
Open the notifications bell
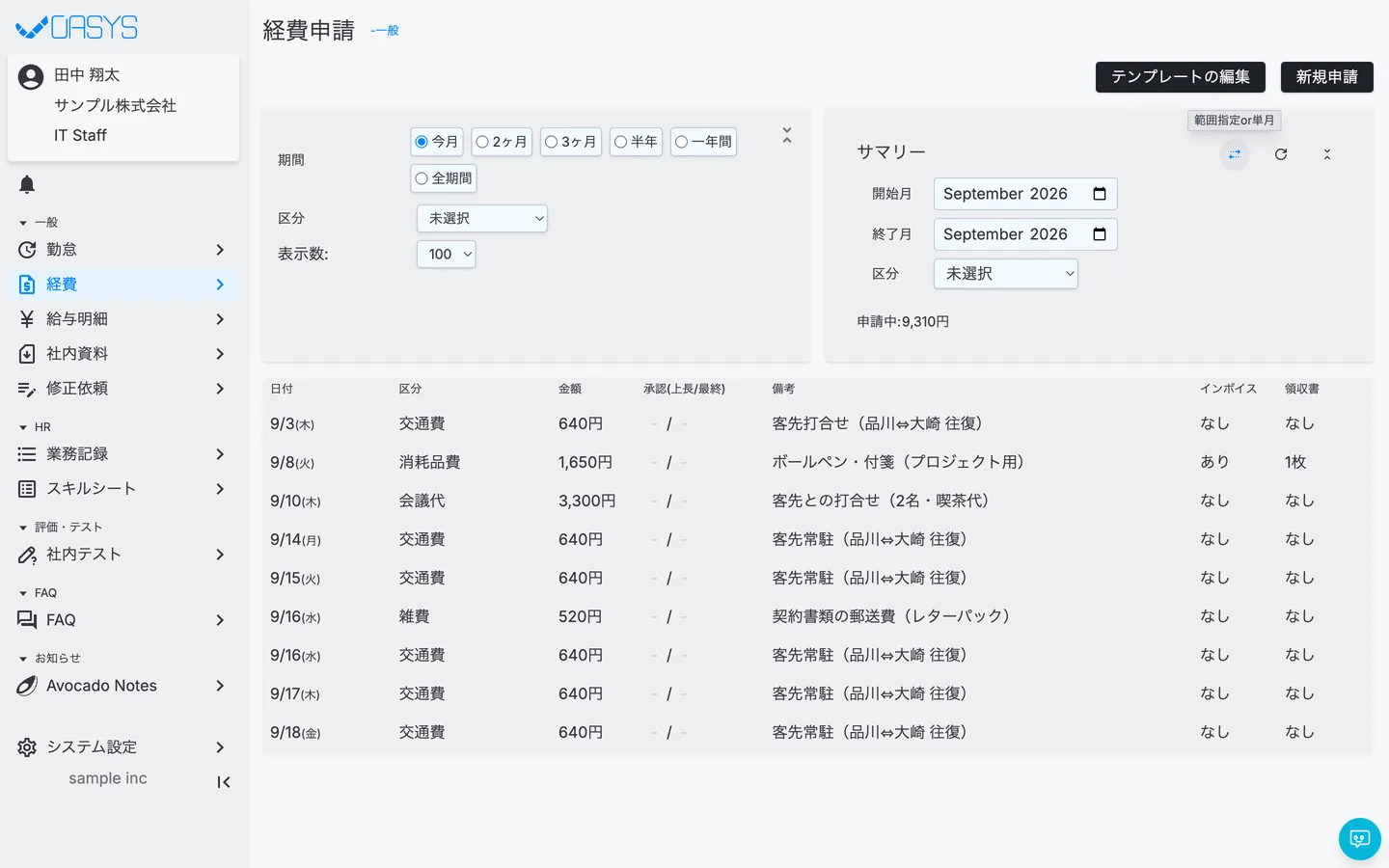click(27, 184)
